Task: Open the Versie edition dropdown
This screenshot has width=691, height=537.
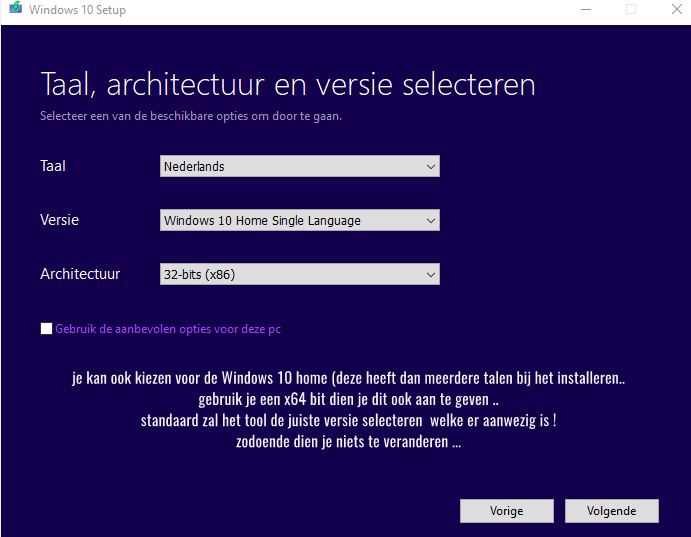Action: point(300,220)
